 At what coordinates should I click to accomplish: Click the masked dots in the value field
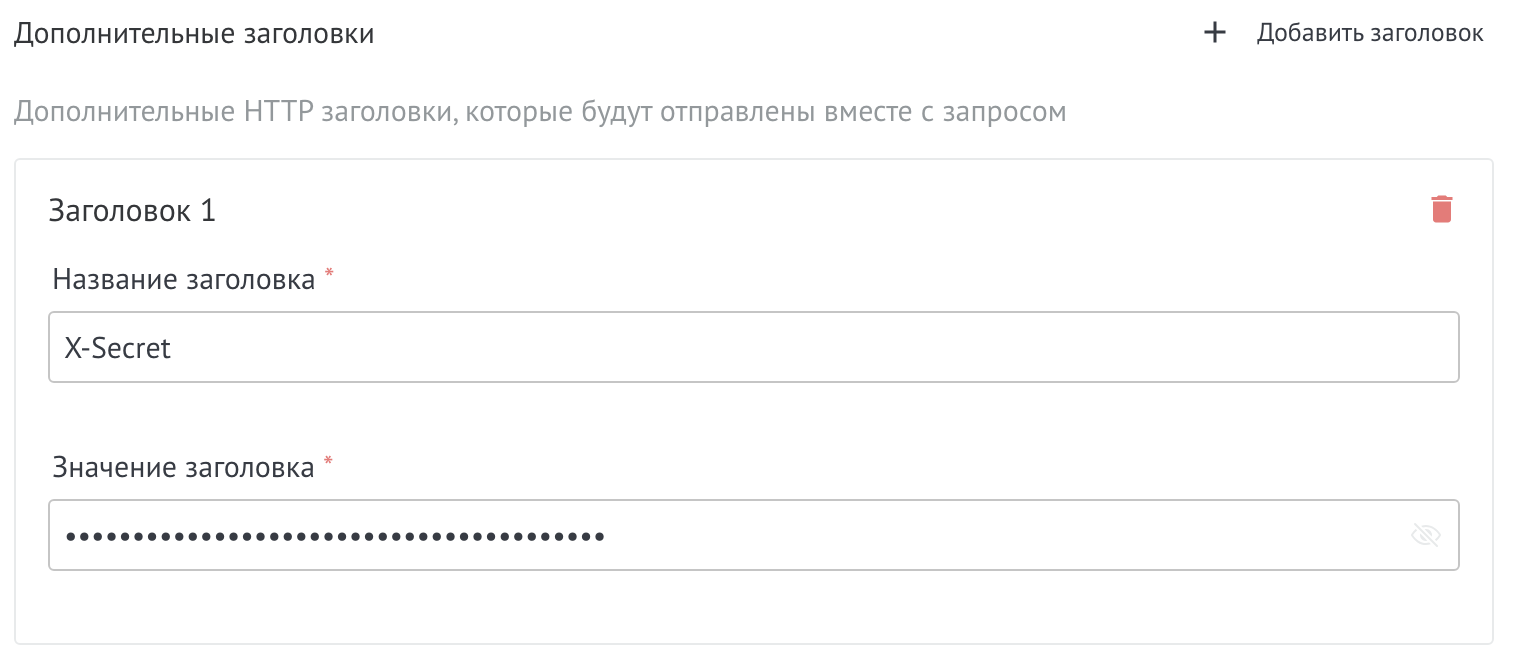point(334,535)
